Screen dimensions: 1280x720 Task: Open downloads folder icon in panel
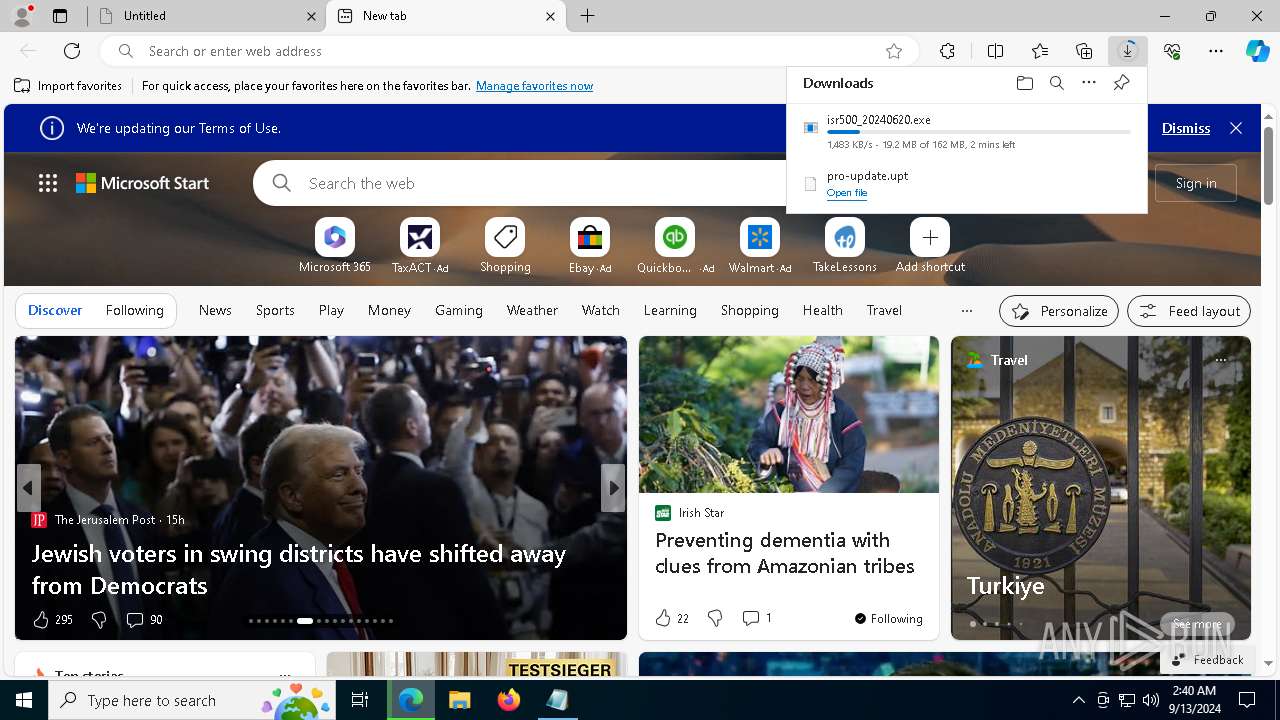1024,83
